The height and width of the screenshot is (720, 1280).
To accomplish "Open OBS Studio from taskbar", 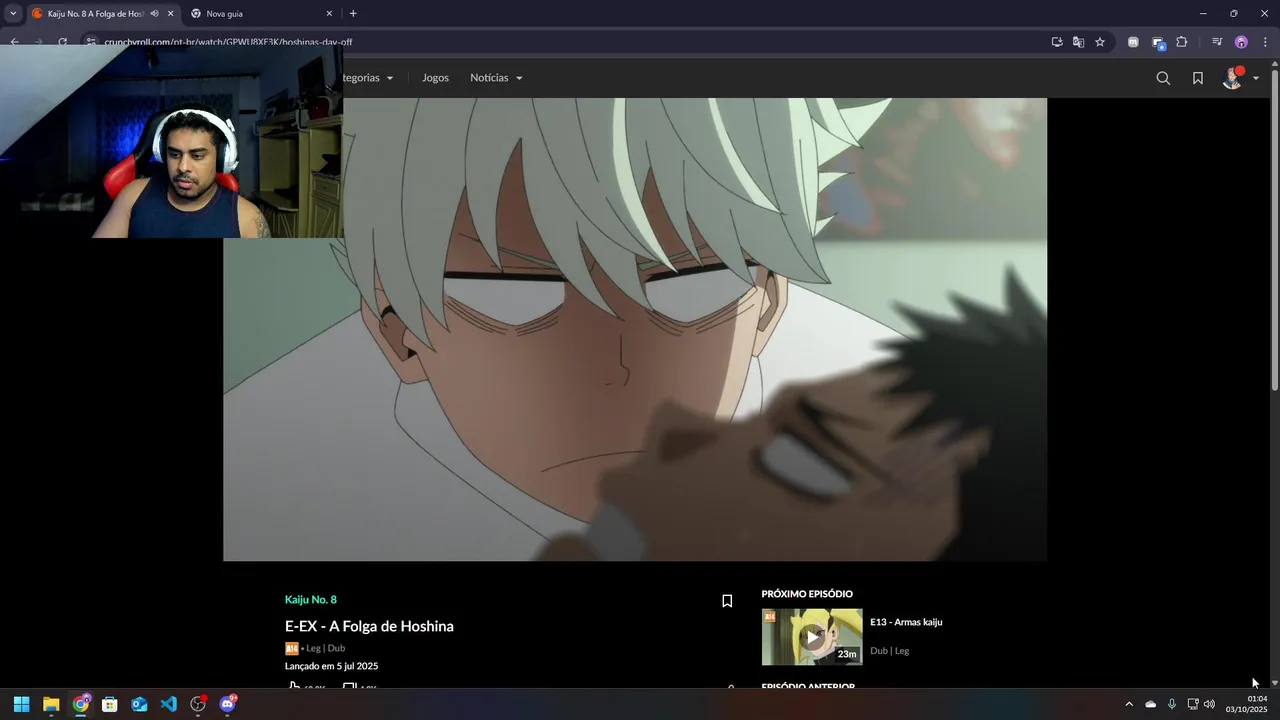I will tap(198, 704).
